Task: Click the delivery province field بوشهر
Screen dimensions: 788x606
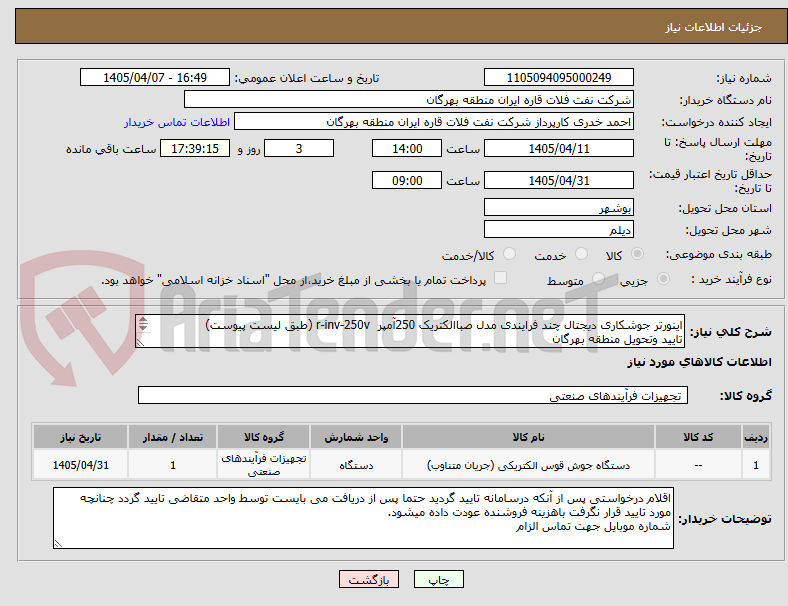Action: (558, 208)
